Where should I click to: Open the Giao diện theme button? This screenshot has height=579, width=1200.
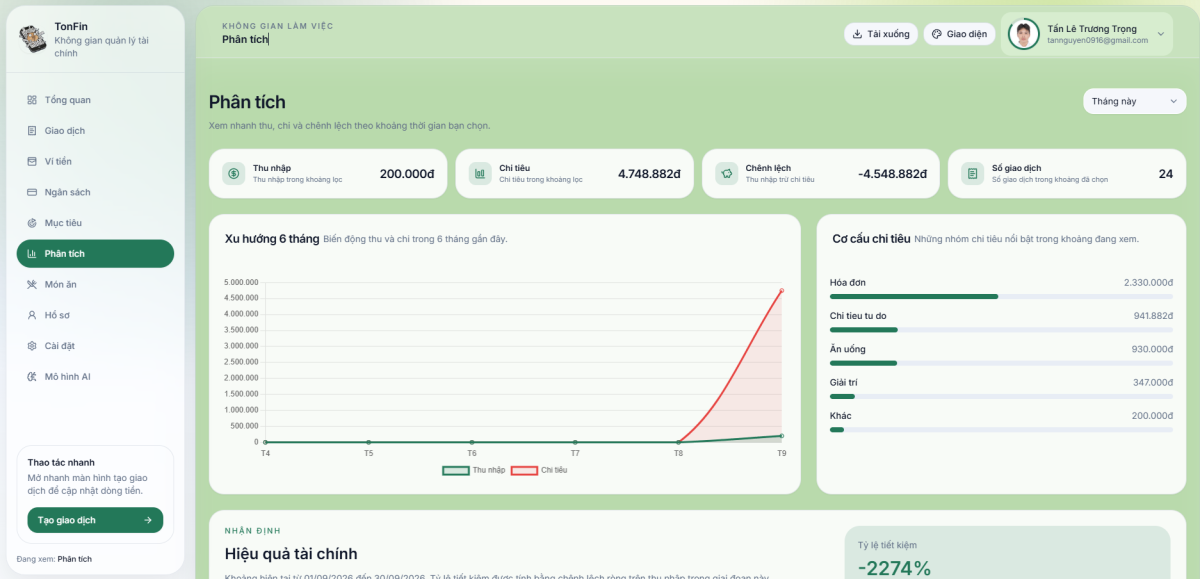tap(959, 34)
